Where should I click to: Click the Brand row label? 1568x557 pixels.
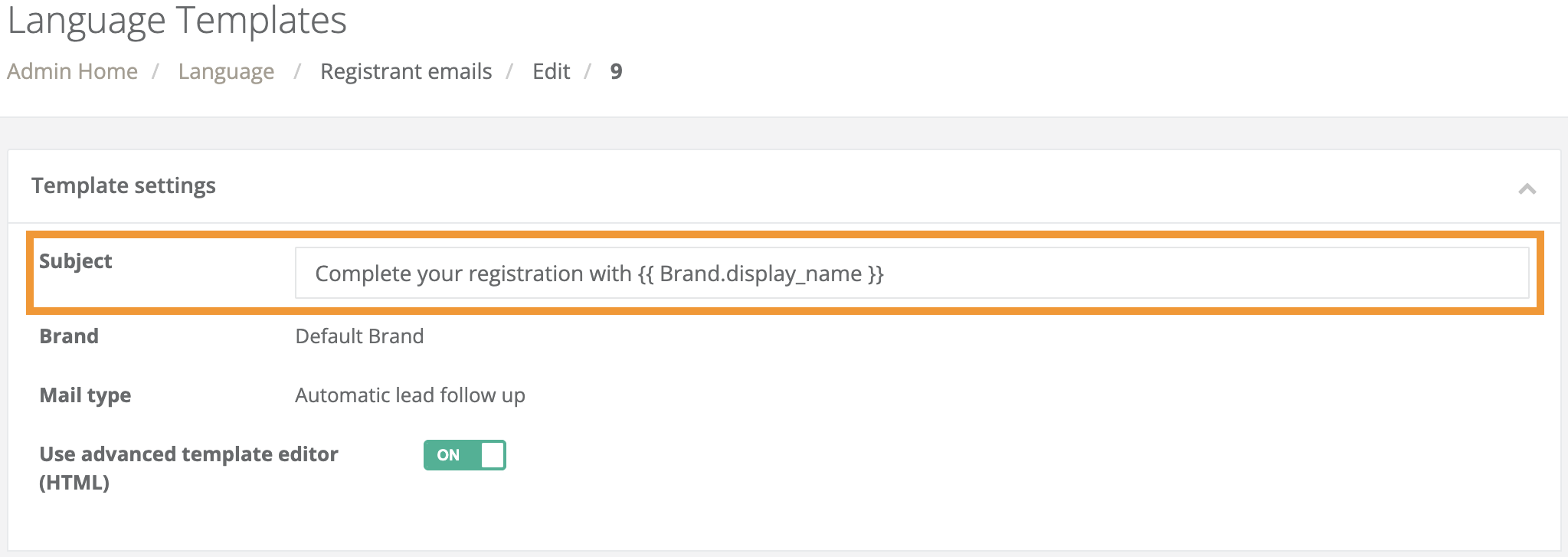[x=69, y=336]
